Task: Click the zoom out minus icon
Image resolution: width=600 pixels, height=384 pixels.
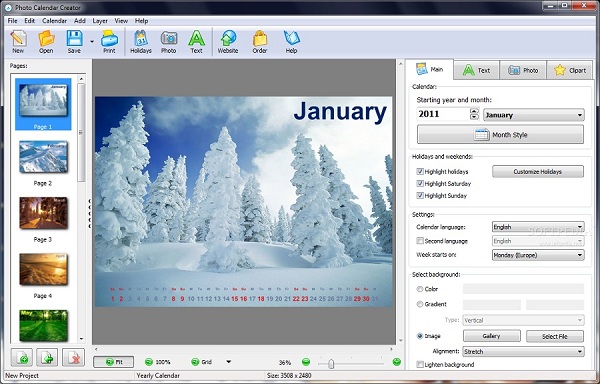Action: pyautogui.click(x=305, y=362)
